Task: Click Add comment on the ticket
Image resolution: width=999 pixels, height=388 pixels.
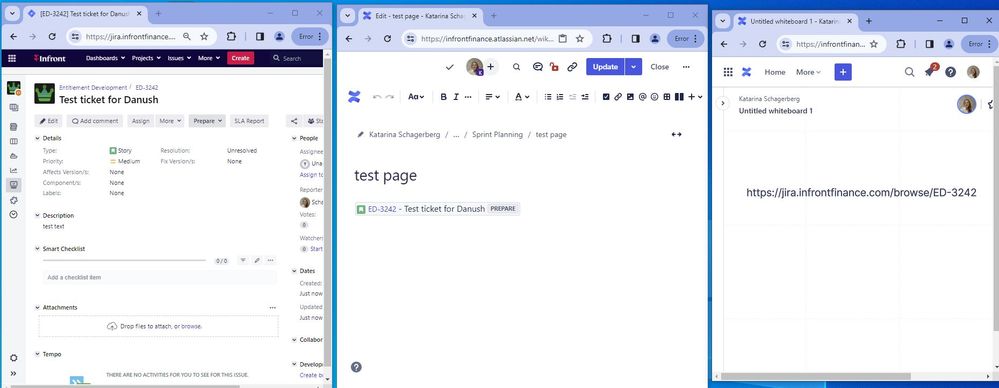Action: 95,120
